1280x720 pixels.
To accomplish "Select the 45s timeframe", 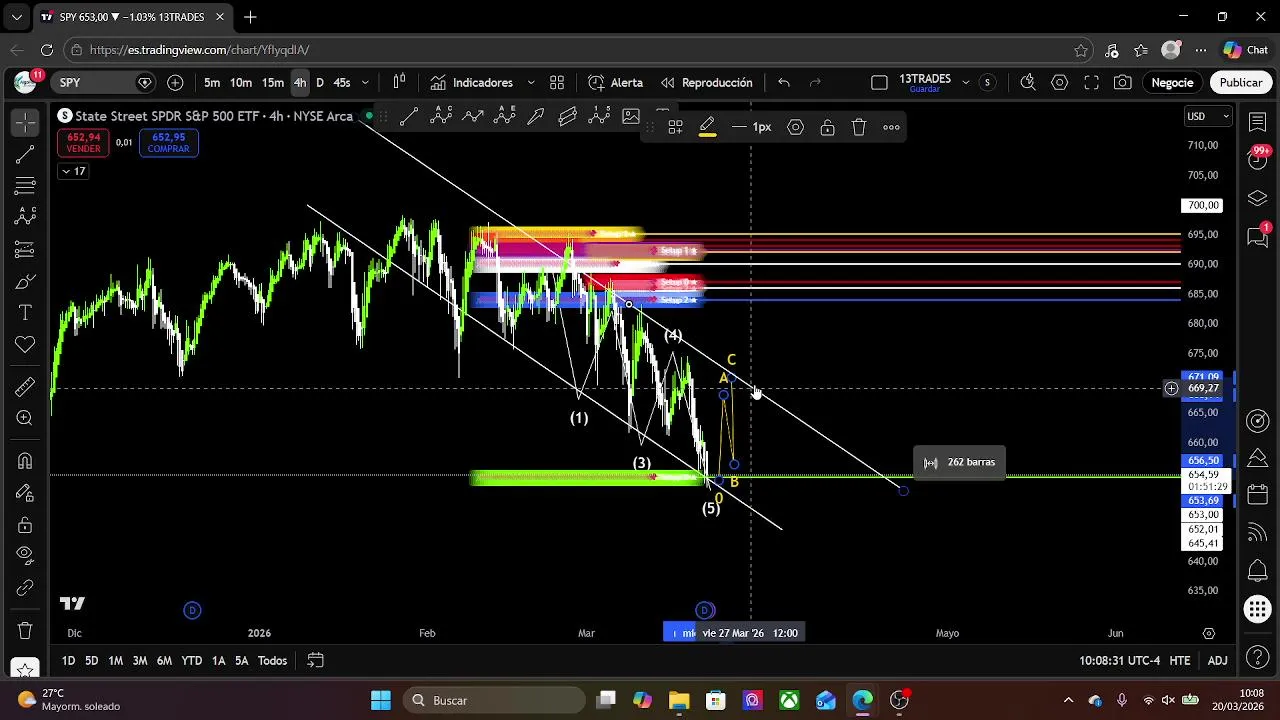I will (341, 83).
